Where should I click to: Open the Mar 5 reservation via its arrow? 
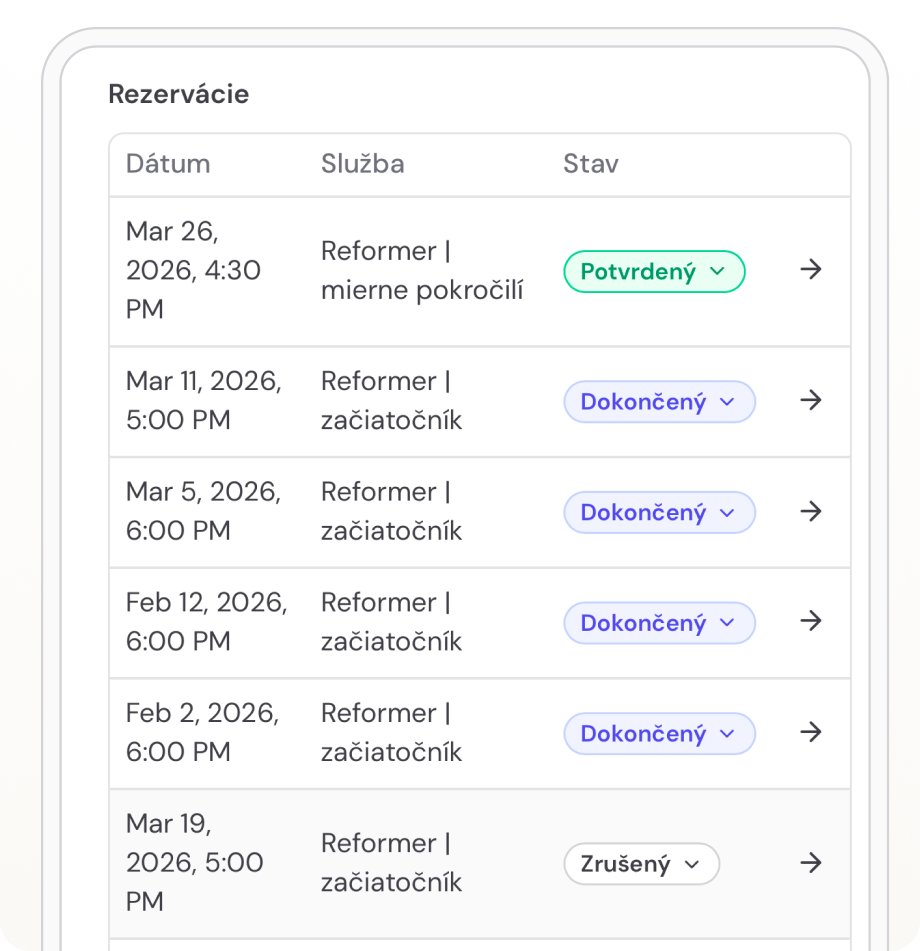coord(810,511)
